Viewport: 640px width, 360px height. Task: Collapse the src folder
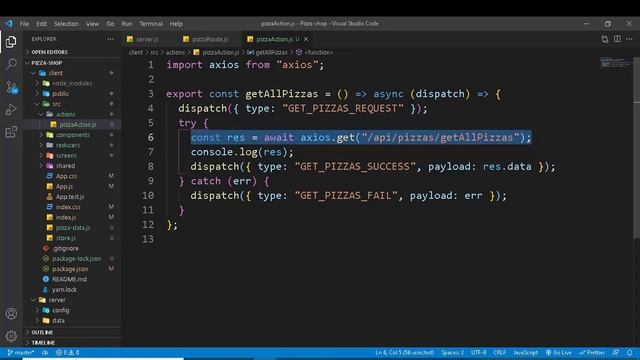tap(56, 104)
